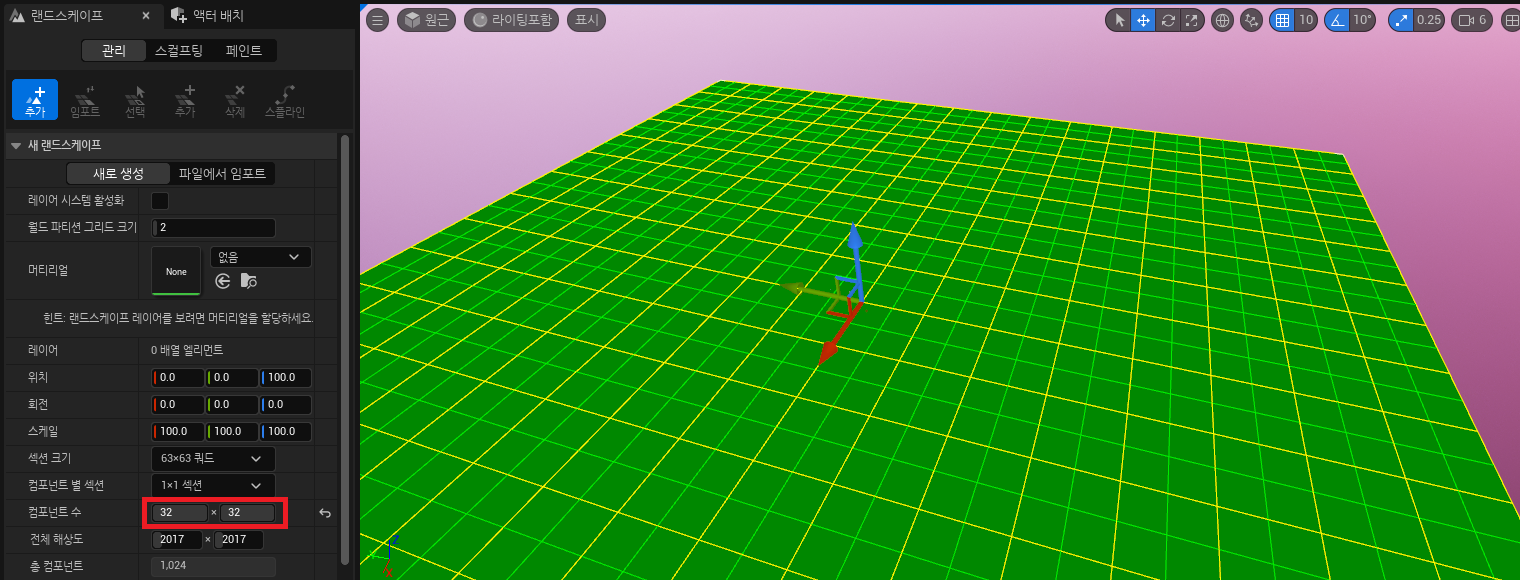This screenshot has width=1520, height=580.
Task: Open the 원근 perspective view dropdown
Action: click(x=427, y=20)
